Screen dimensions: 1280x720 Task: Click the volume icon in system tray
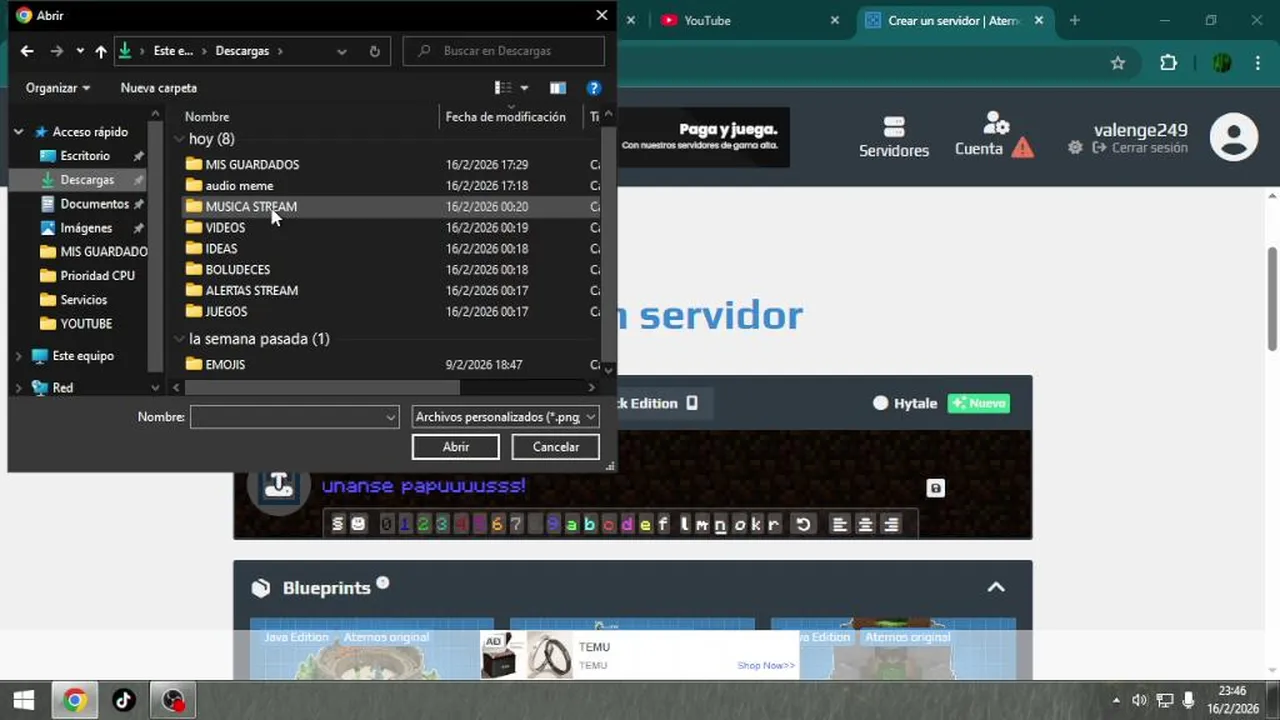(x=1139, y=700)
